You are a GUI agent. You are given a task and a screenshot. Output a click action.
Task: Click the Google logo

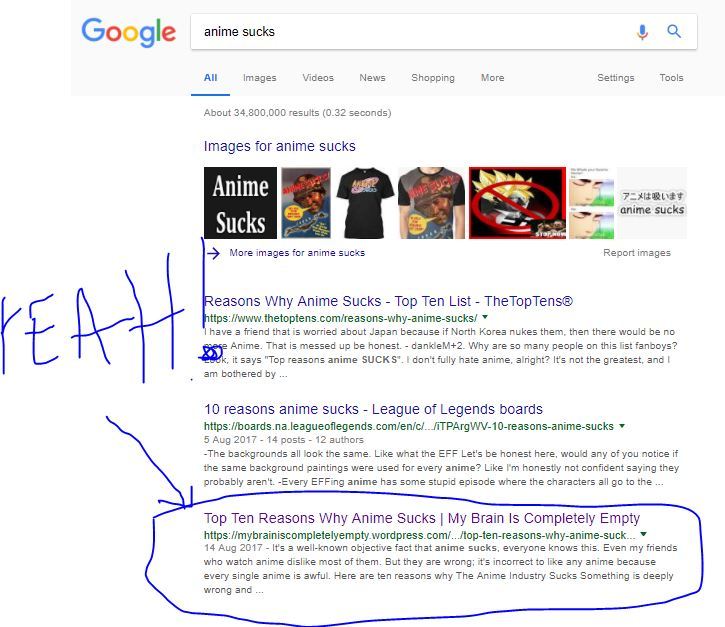129,32
